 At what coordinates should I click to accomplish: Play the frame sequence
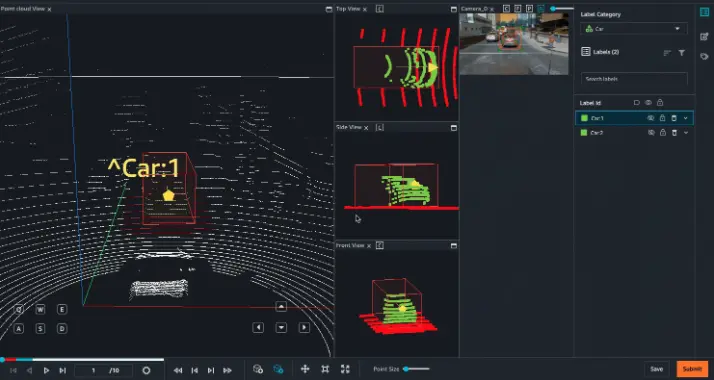(46, 370)
